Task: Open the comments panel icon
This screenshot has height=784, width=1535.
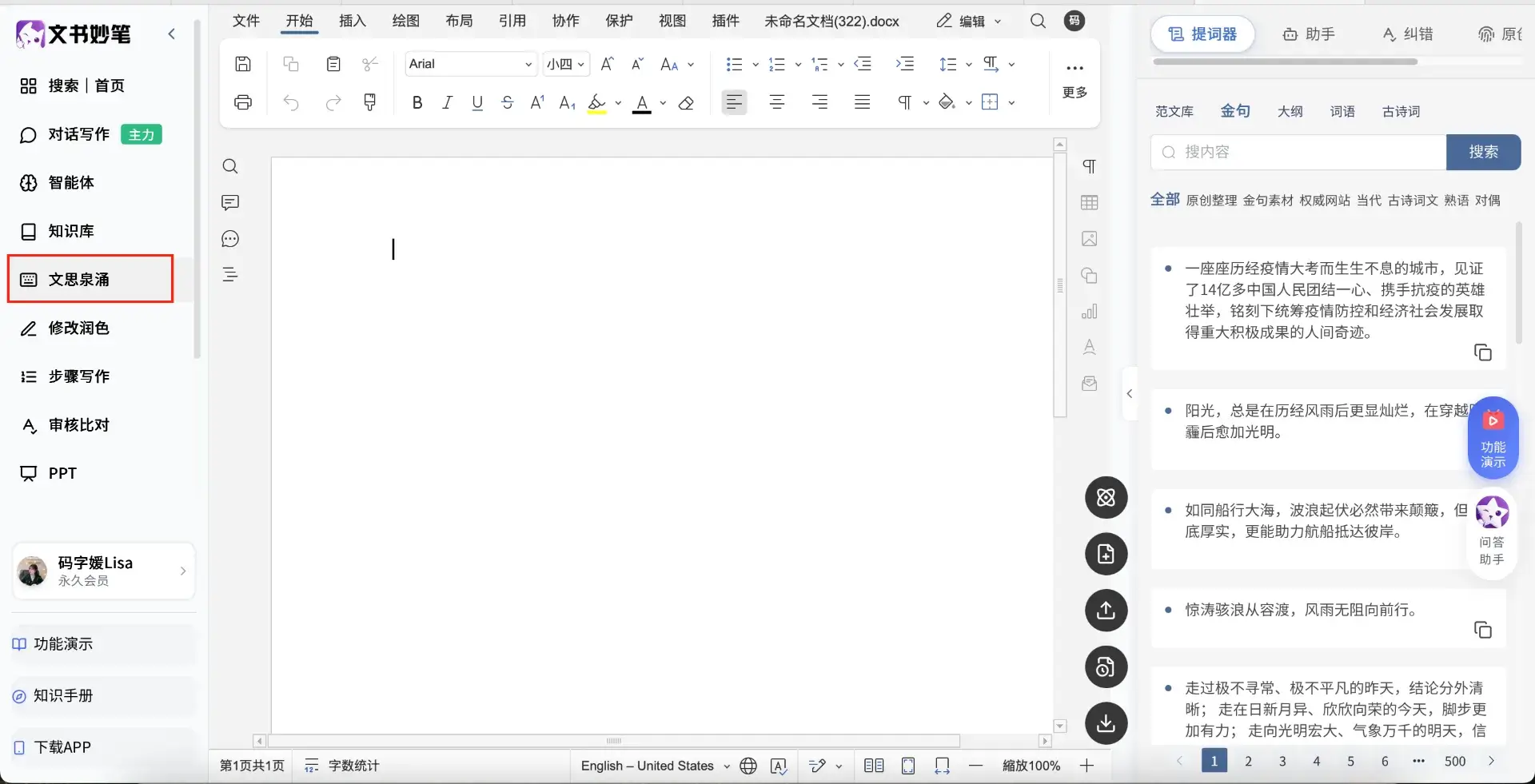Action: tap(230, 203)
